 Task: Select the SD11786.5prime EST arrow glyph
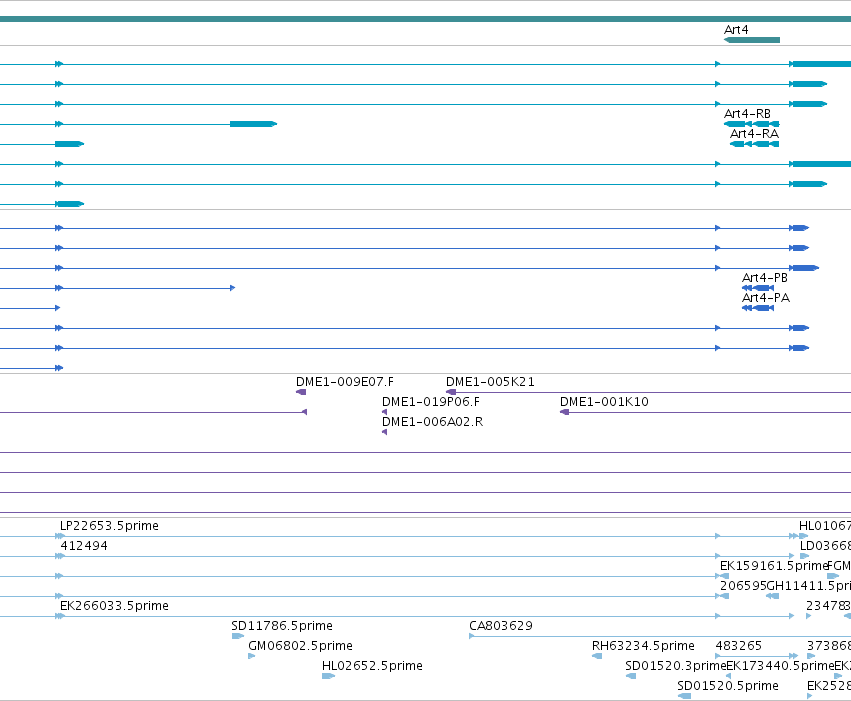coord(238,636)
